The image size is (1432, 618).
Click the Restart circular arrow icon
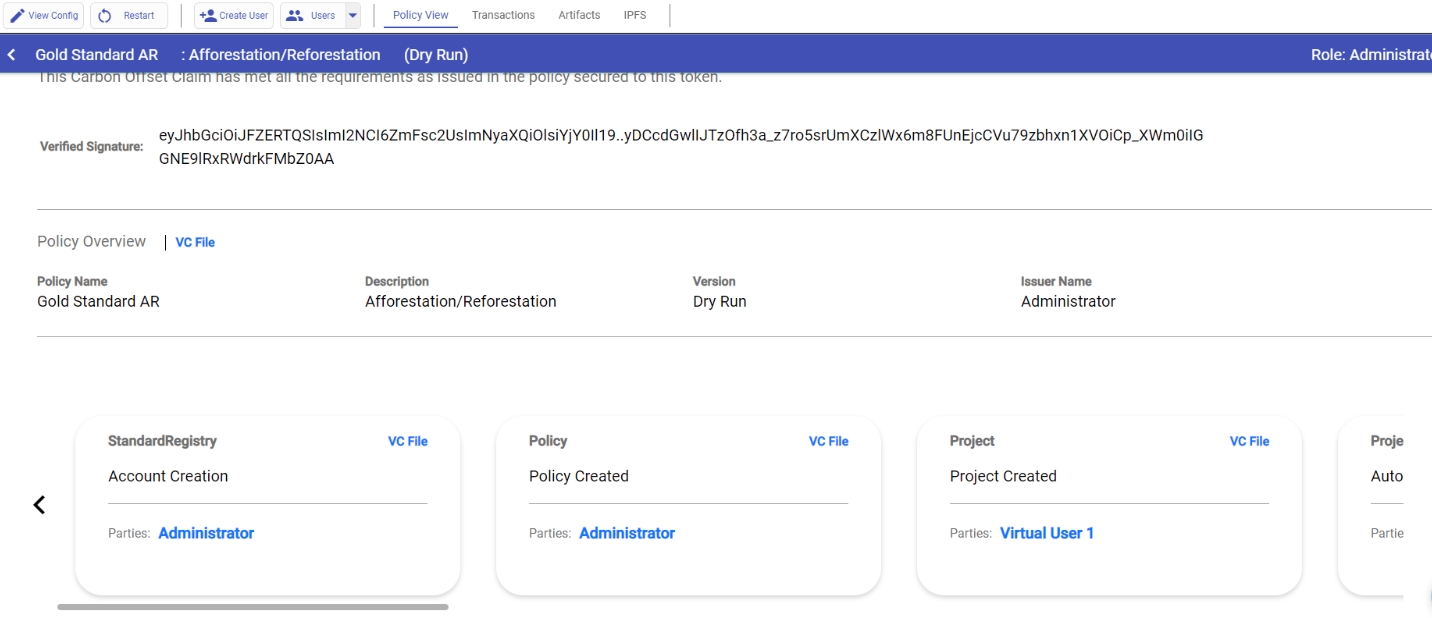pos(105,16)
